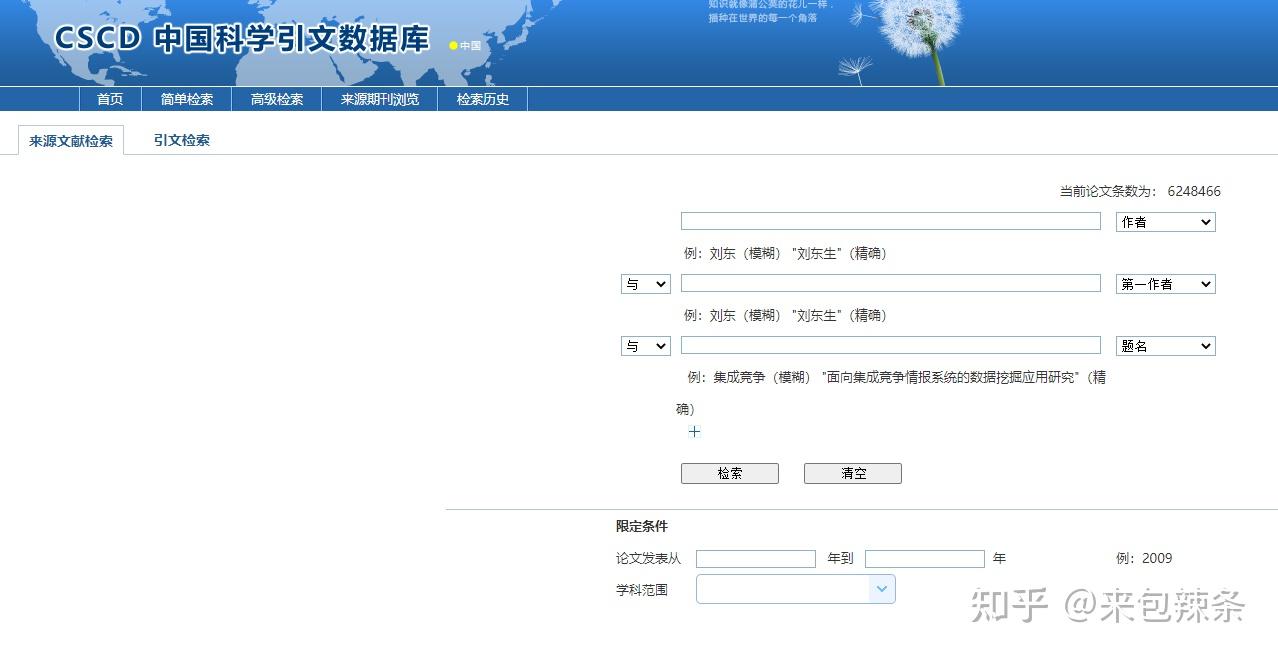Open the 作者 field type dropdown
1278x655 pixels.
click(x=1164, y=221)
